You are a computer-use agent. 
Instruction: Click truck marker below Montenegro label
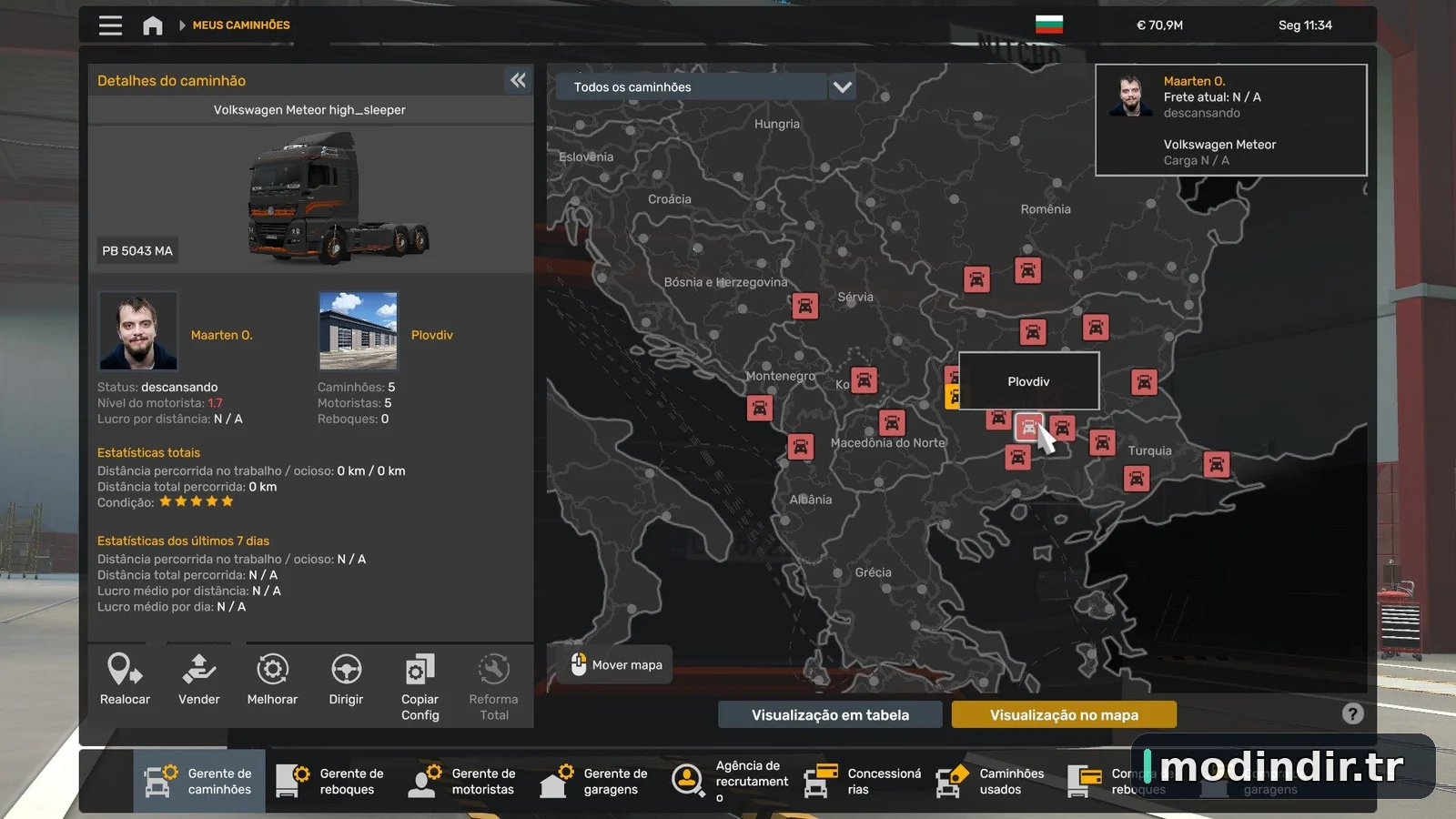pyautogui.click(x=759, y=408)
